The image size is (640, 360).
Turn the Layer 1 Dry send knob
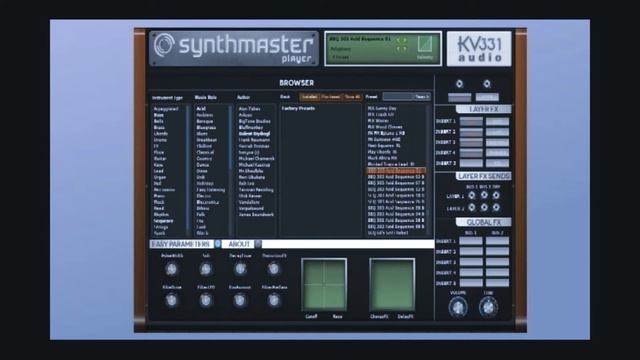(x=496, y=196)
